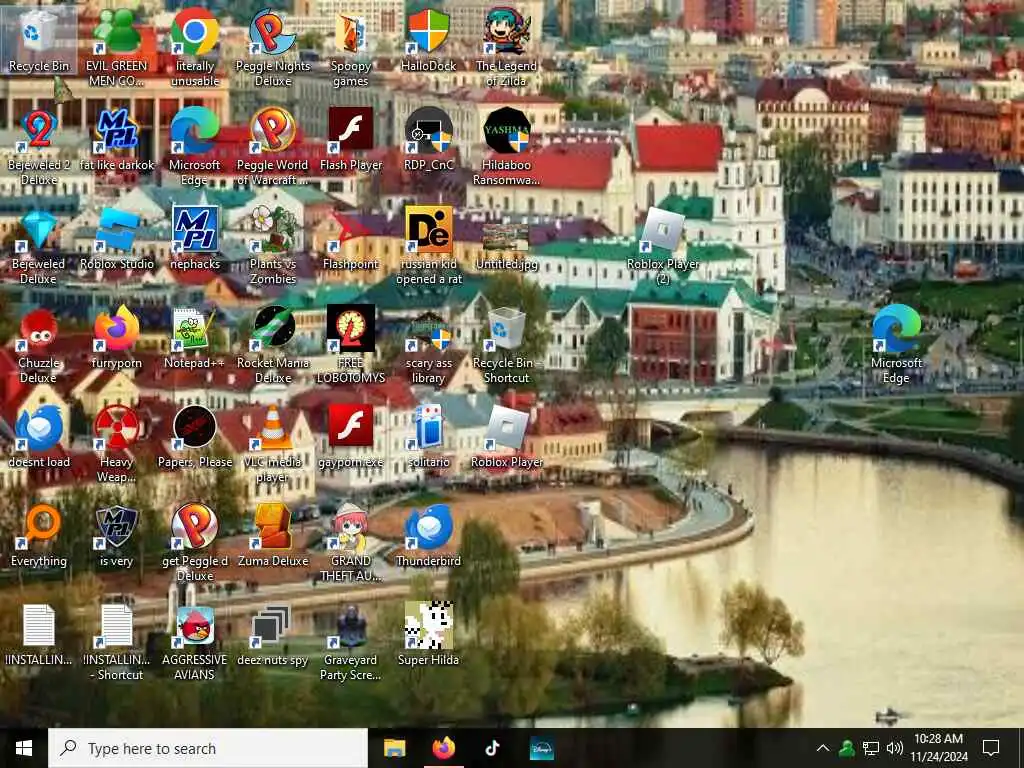Open Disney+ from the taskbar
1024x768 pixels.
541,748
